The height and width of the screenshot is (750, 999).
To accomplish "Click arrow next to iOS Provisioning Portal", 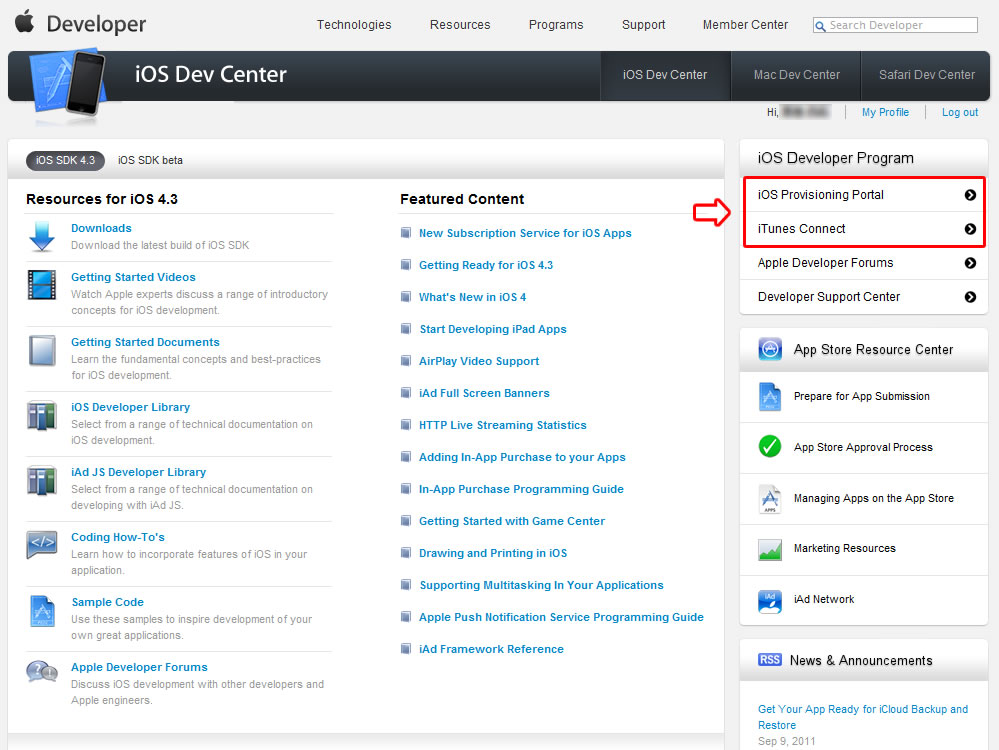I will pos(970,195).
